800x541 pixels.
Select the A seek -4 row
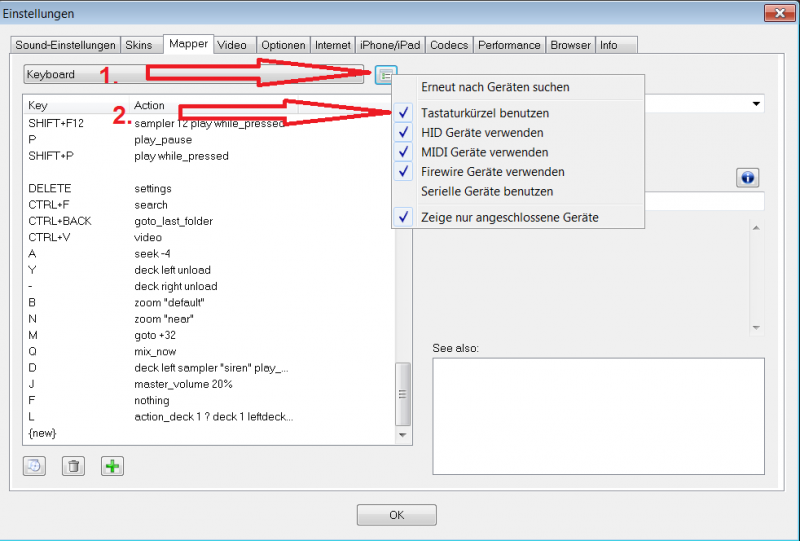click(209, 254)
